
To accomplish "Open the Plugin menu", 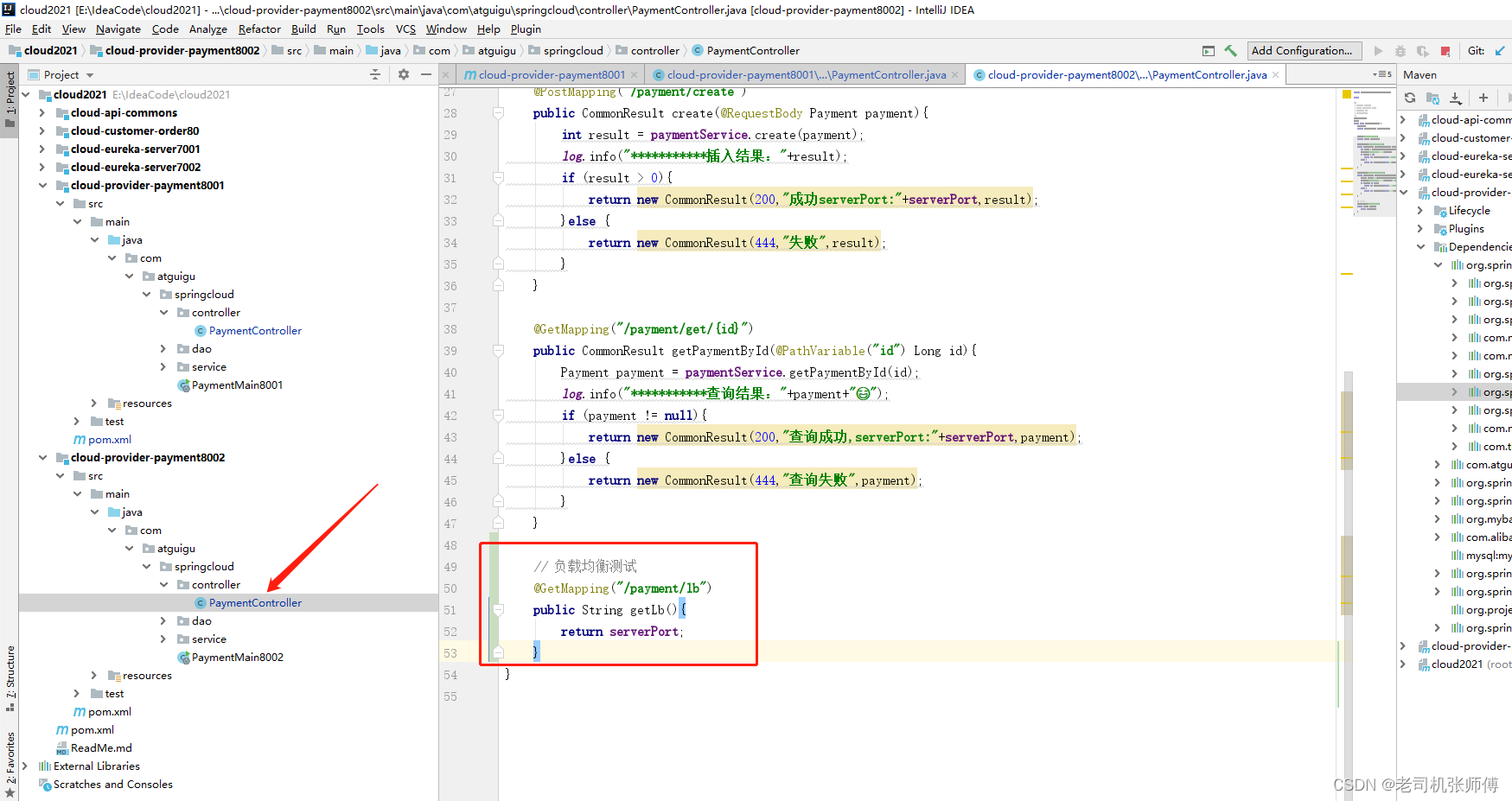I will click(526, 29).
